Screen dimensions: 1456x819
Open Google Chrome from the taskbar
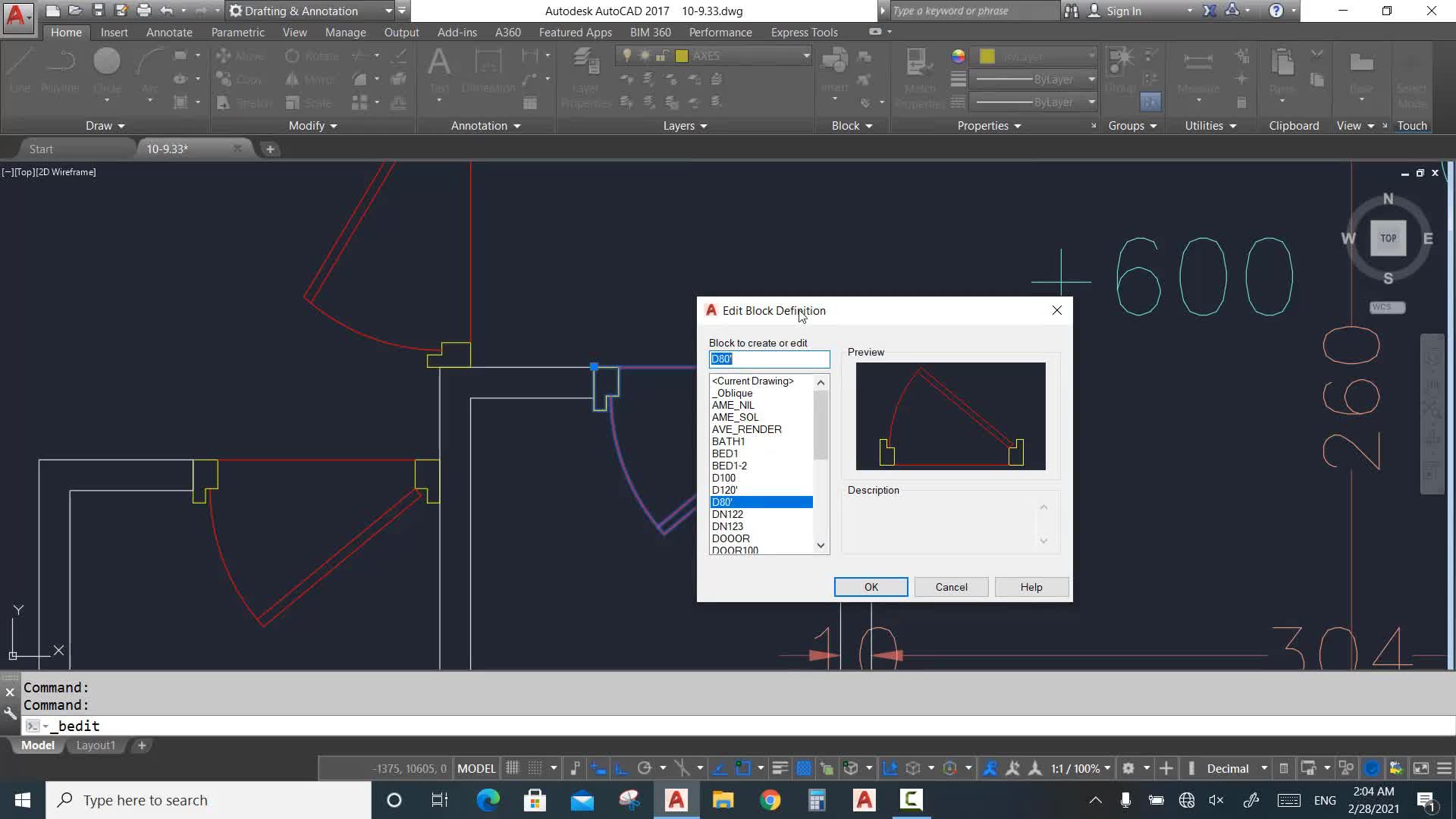coord(770,800)
